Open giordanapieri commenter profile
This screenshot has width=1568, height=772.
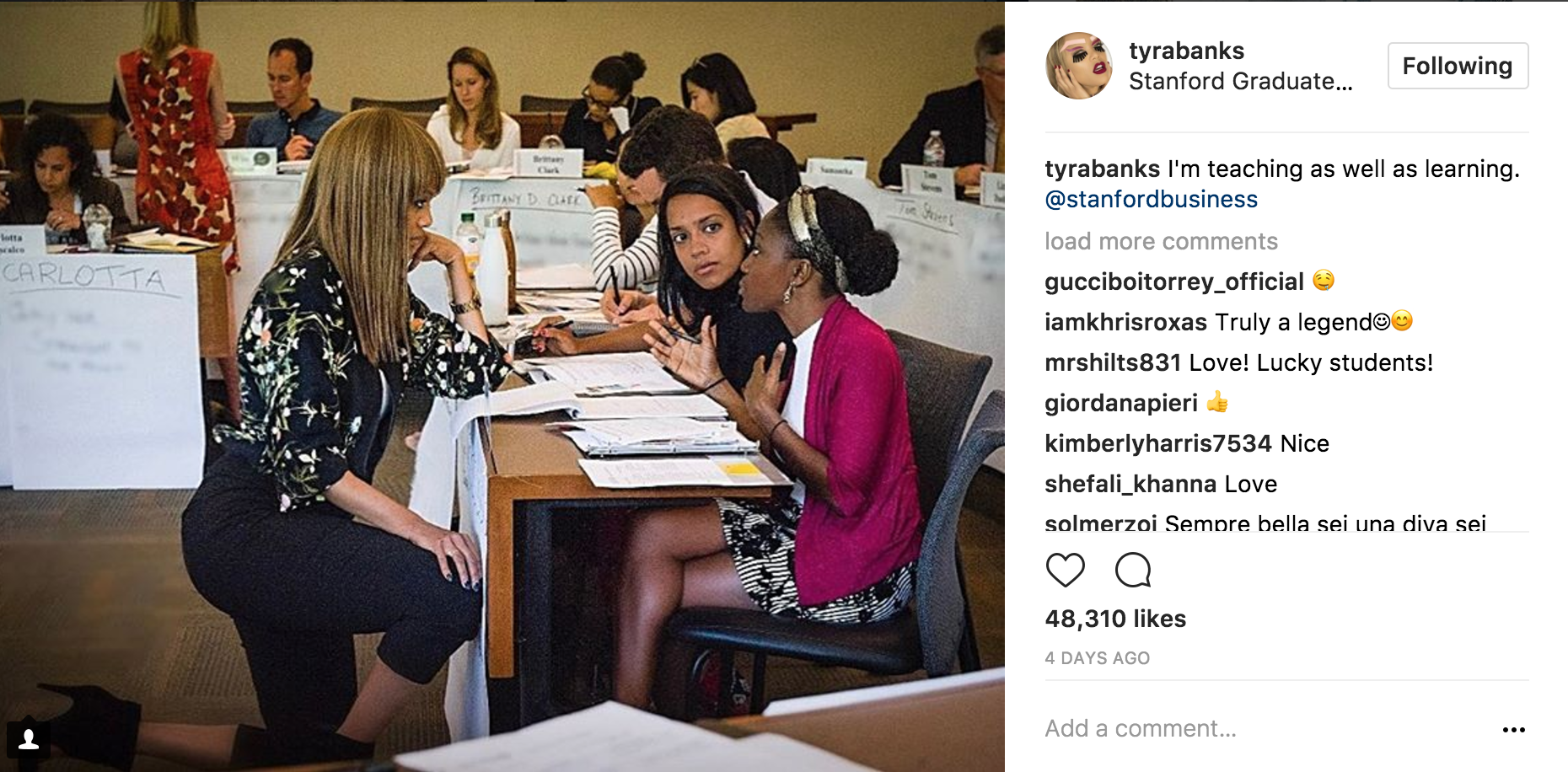1121,403
